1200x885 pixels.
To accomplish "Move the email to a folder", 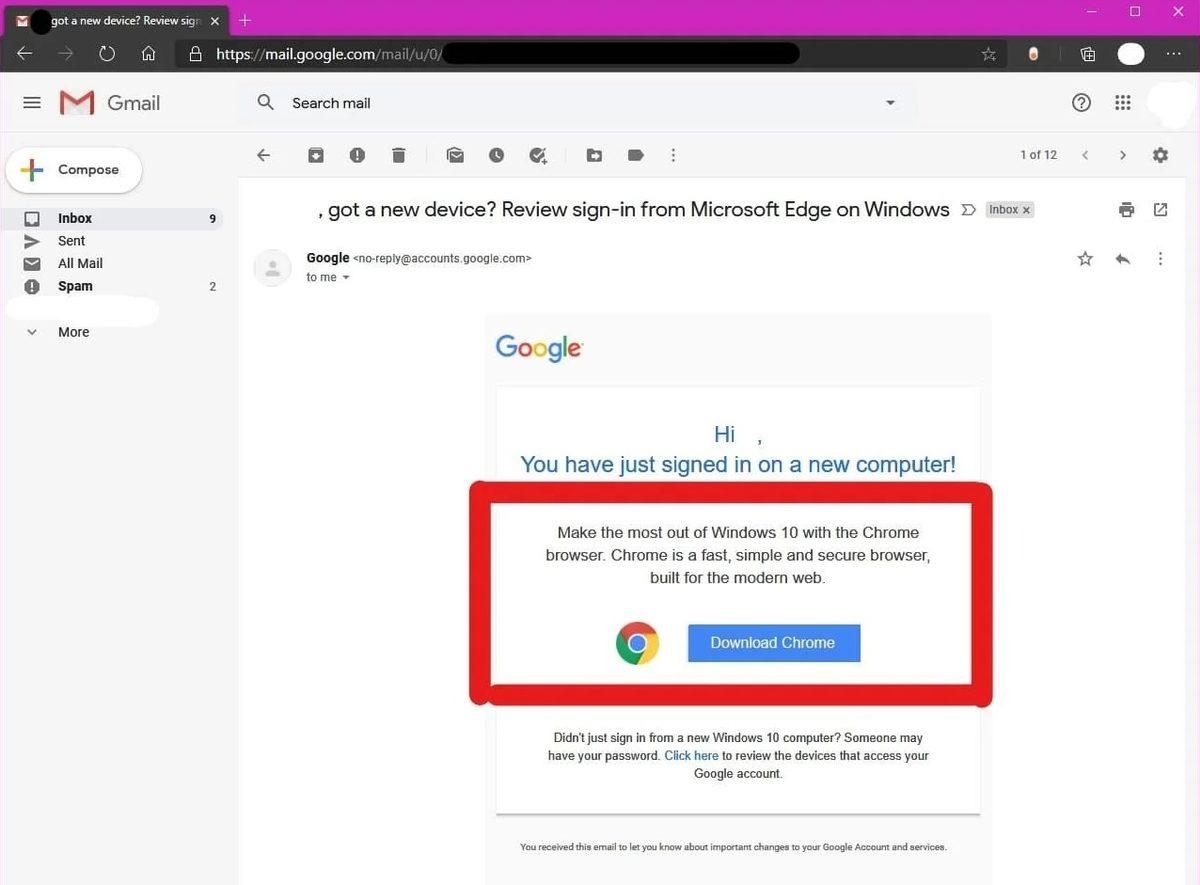I will coord(594,155).
